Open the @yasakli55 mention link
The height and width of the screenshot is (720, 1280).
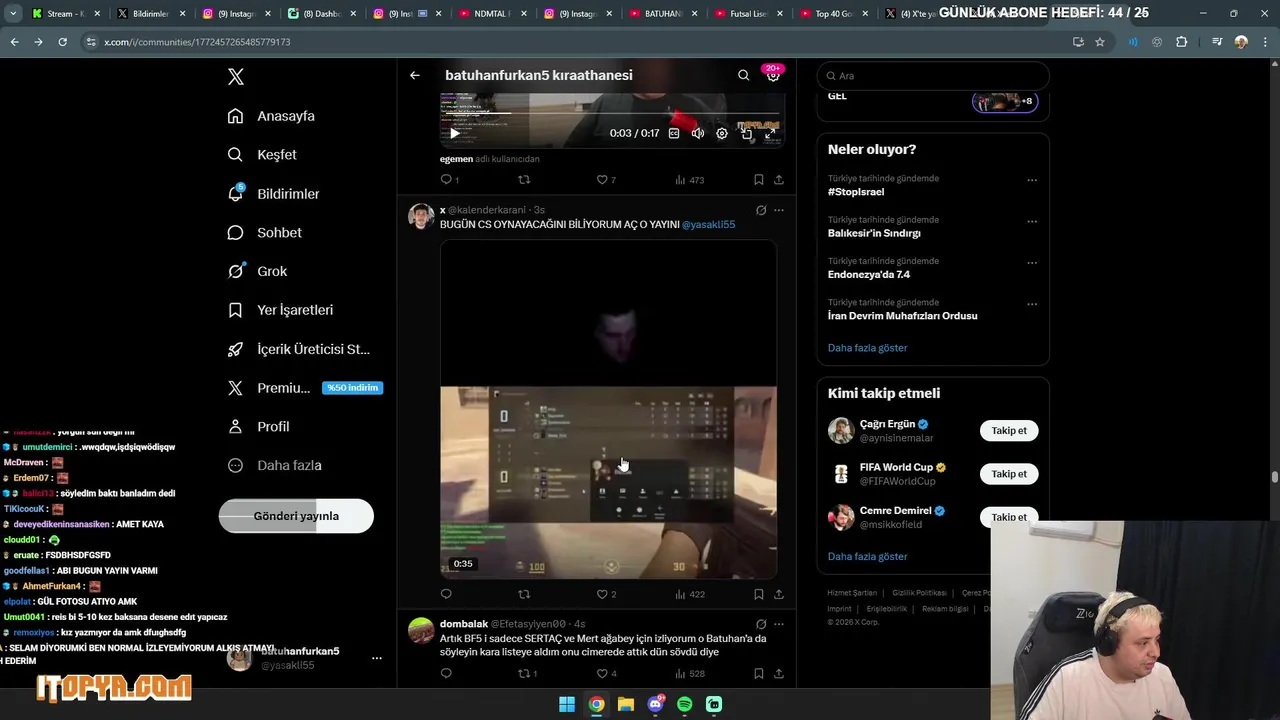coord(708,225)
